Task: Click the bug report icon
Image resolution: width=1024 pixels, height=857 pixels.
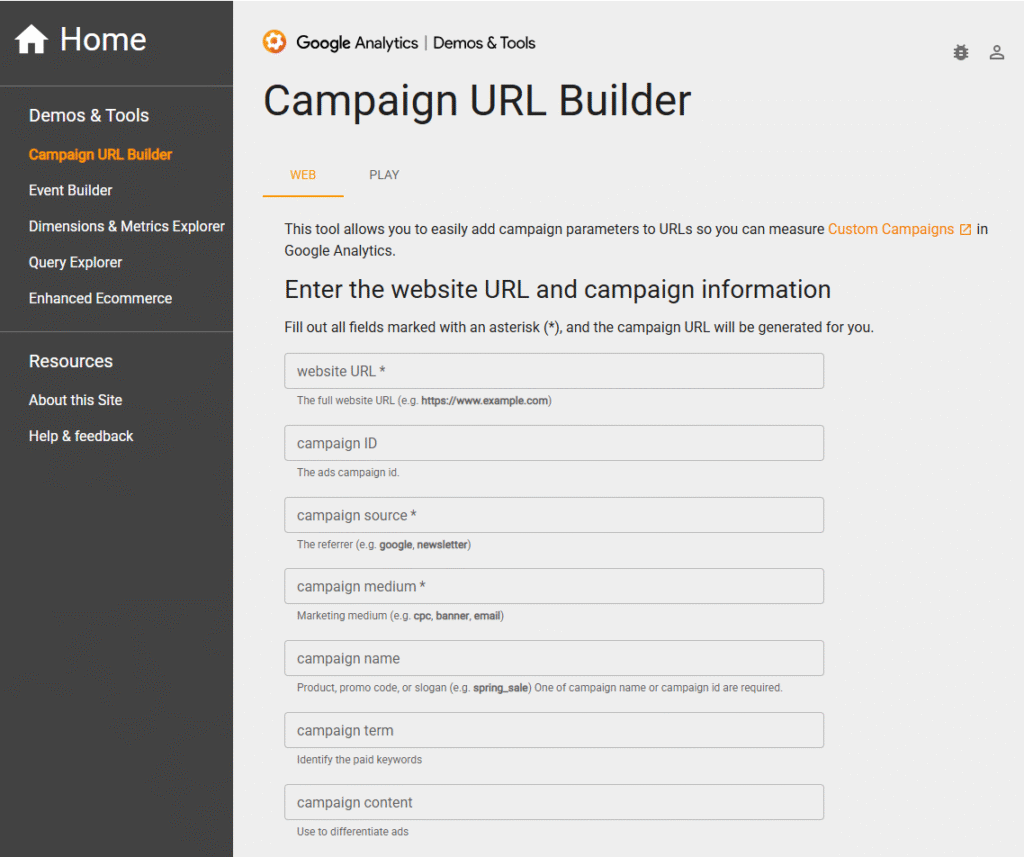Action: point(961,53)
